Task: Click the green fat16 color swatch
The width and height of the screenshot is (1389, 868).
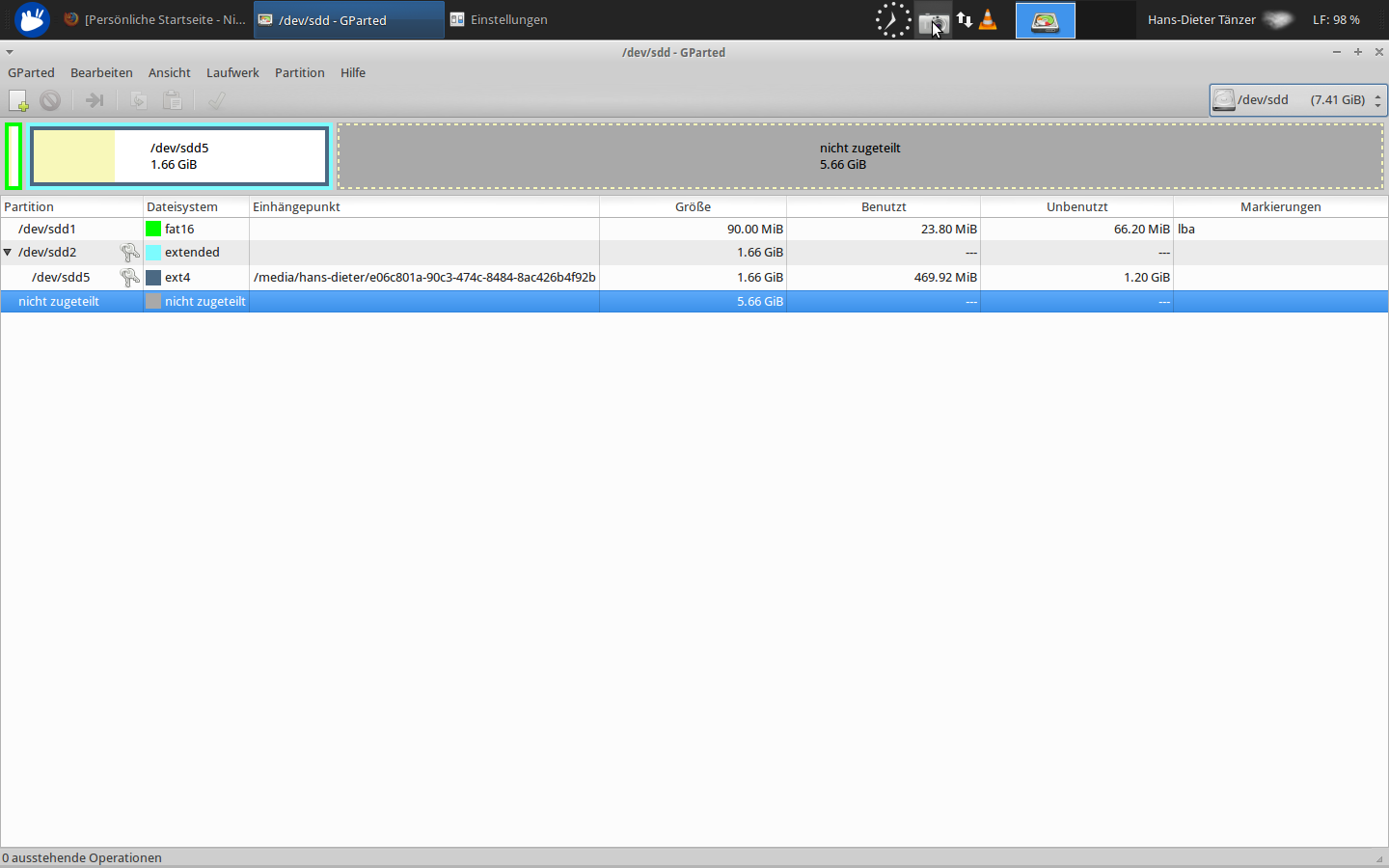Action: pyautogui.click(x=153, y=230)
